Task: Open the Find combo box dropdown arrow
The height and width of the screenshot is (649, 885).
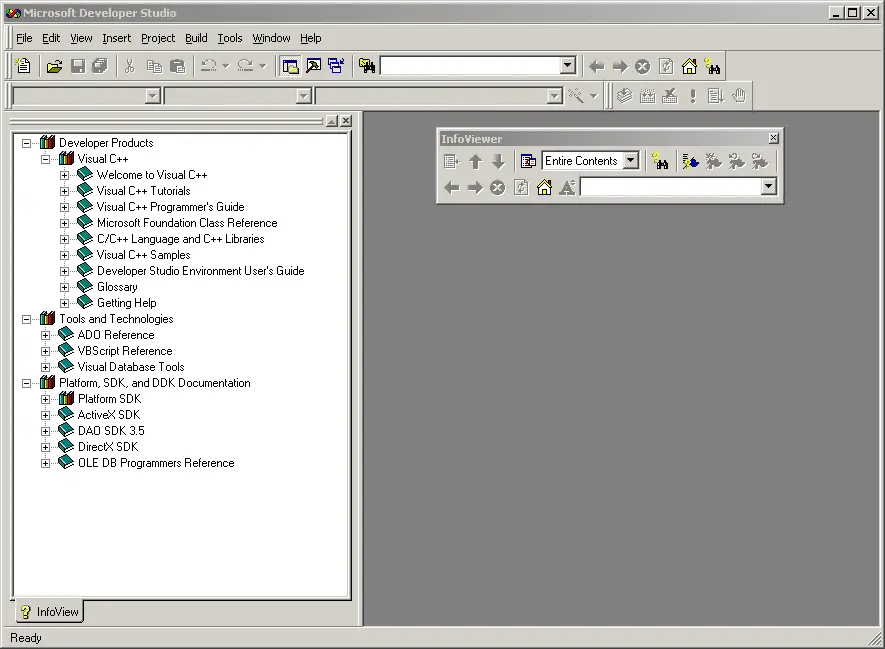Action: pyautogui.click(x=568, y=65)
